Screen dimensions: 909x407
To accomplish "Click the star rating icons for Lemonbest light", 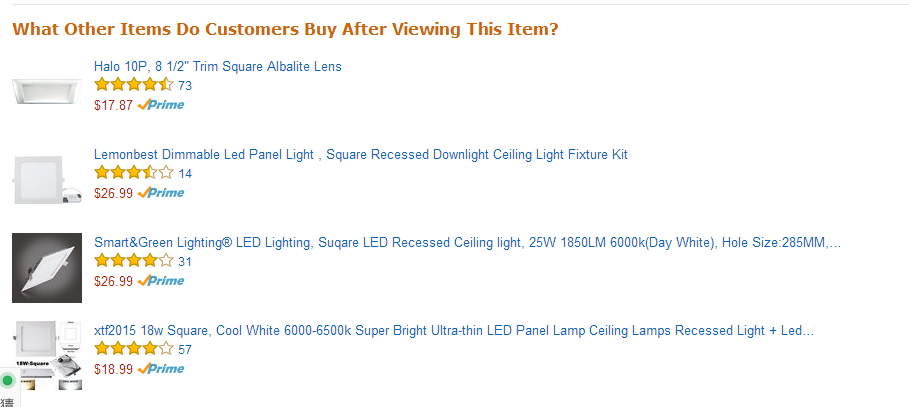I will [x=133, y=173].
